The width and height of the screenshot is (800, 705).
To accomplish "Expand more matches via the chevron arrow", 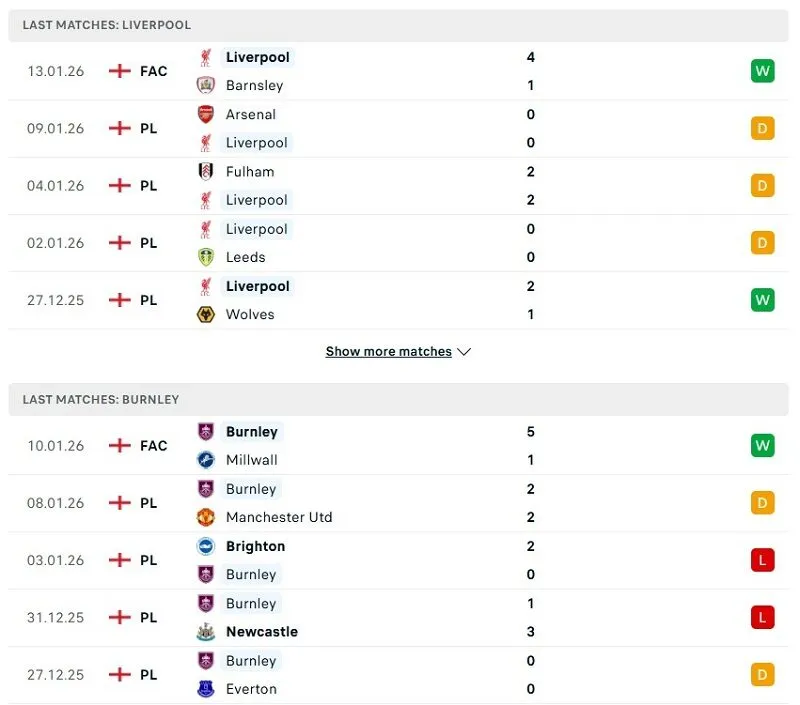I will coord(463,351).
